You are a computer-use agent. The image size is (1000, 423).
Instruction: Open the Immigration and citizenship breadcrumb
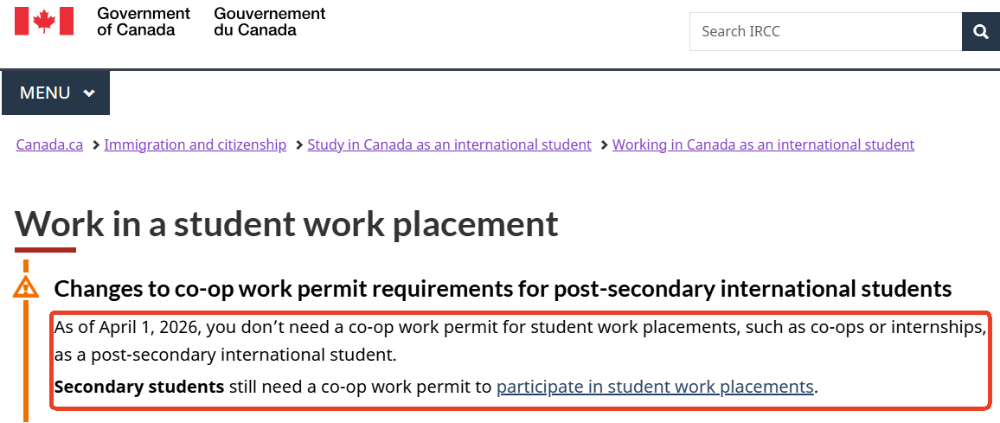(195, 145)
